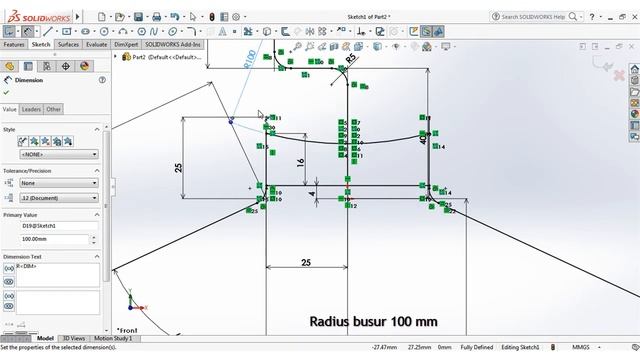Select the Centerpoint Arc tool

coord(122,31)
